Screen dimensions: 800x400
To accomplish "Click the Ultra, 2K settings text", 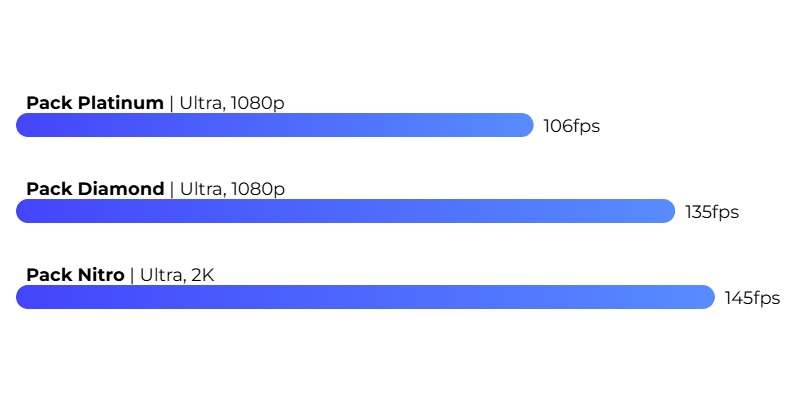I will point(177,275).
